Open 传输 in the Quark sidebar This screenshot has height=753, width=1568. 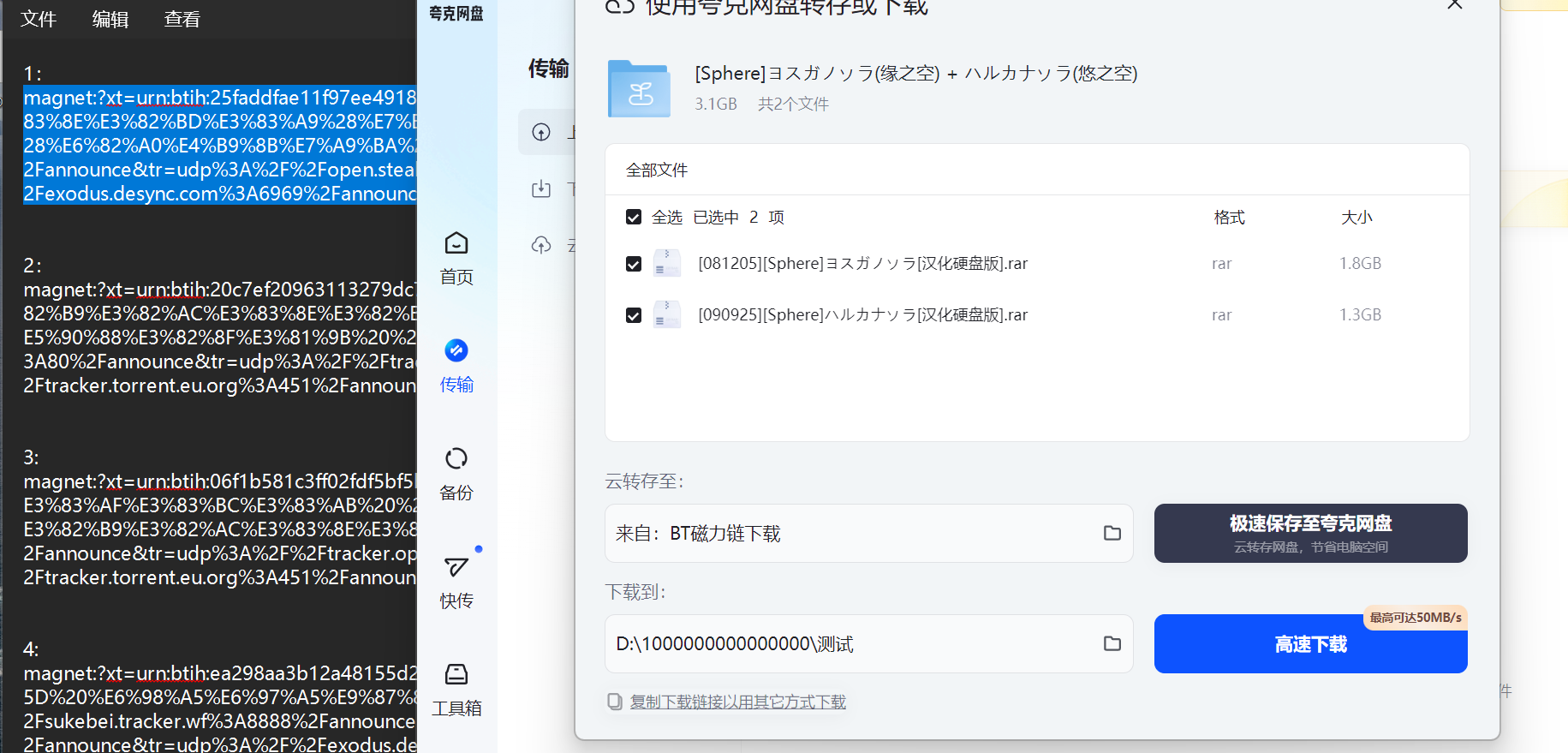point(456,367)
